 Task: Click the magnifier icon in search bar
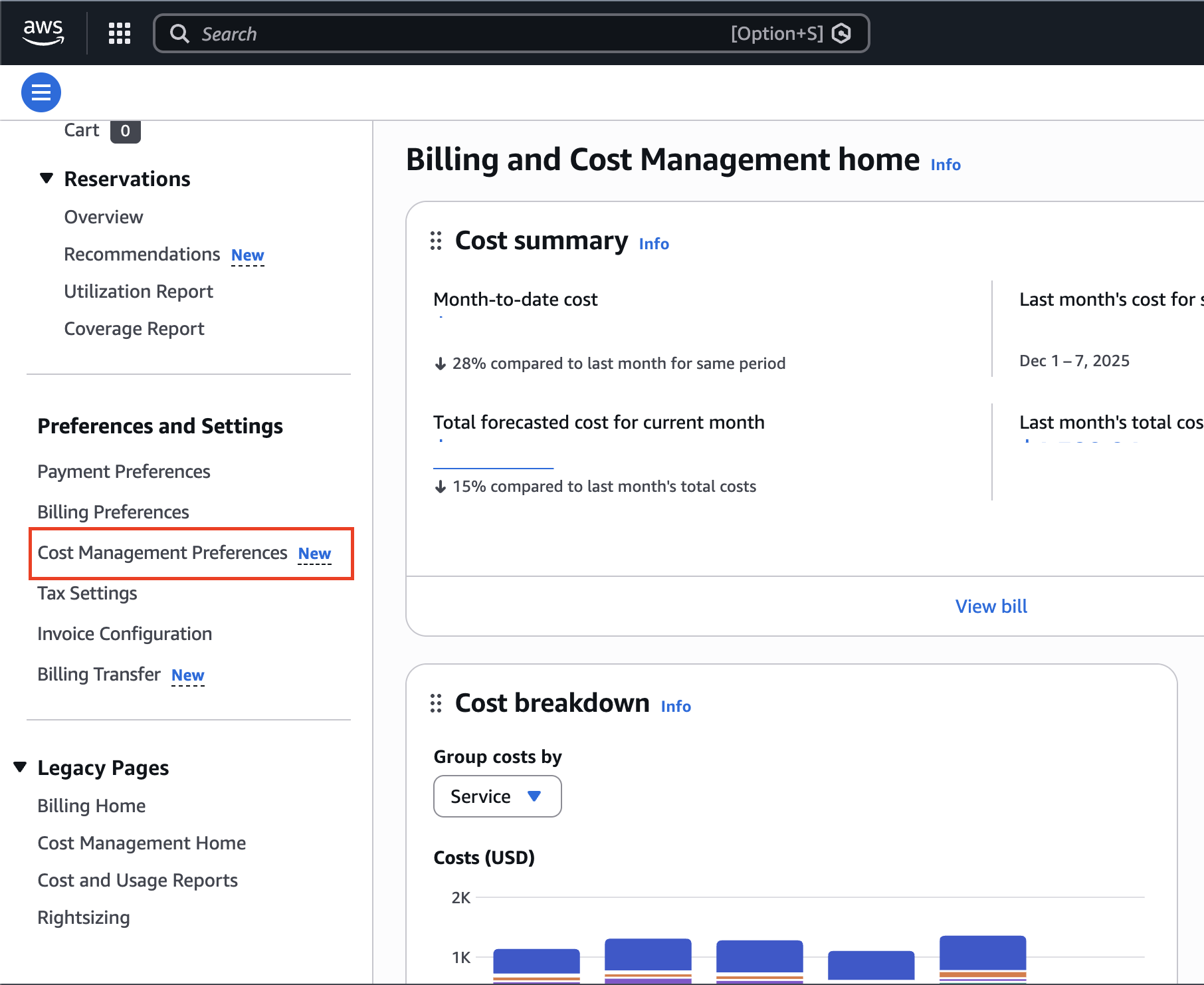[179, 33]
